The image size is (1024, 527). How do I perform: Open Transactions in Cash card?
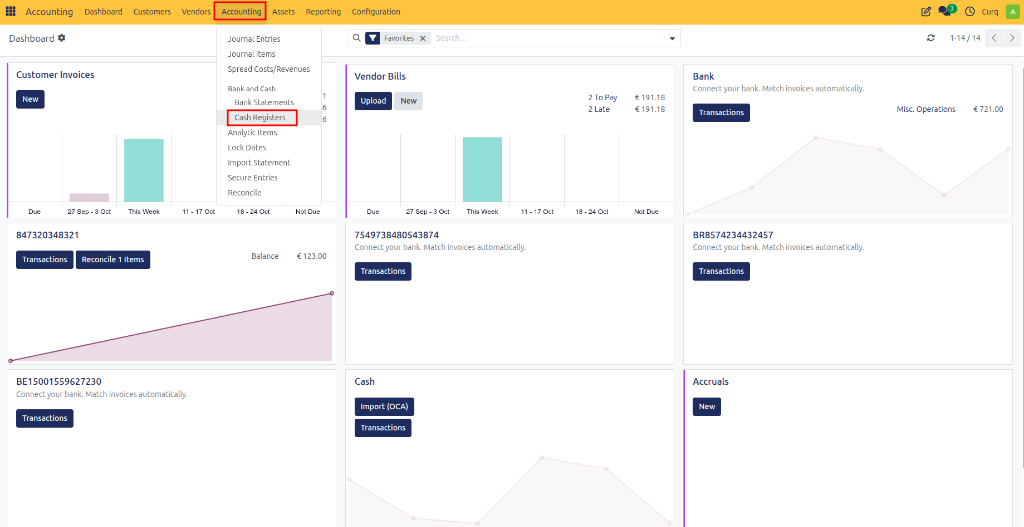pyautogui.click(x=383, y=428)
